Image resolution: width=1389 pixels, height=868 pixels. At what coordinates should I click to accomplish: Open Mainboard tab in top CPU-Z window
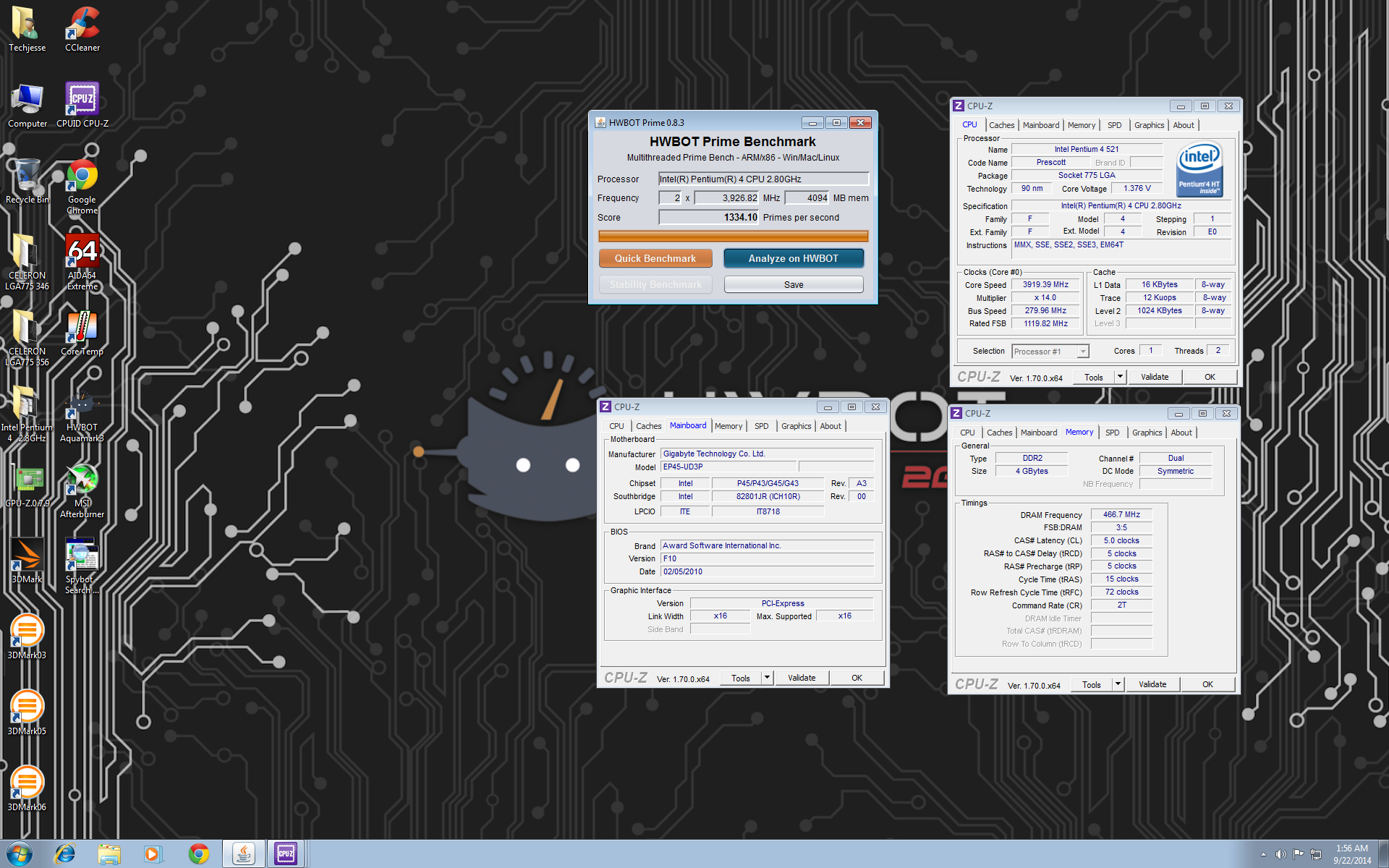coord(1041,125)
